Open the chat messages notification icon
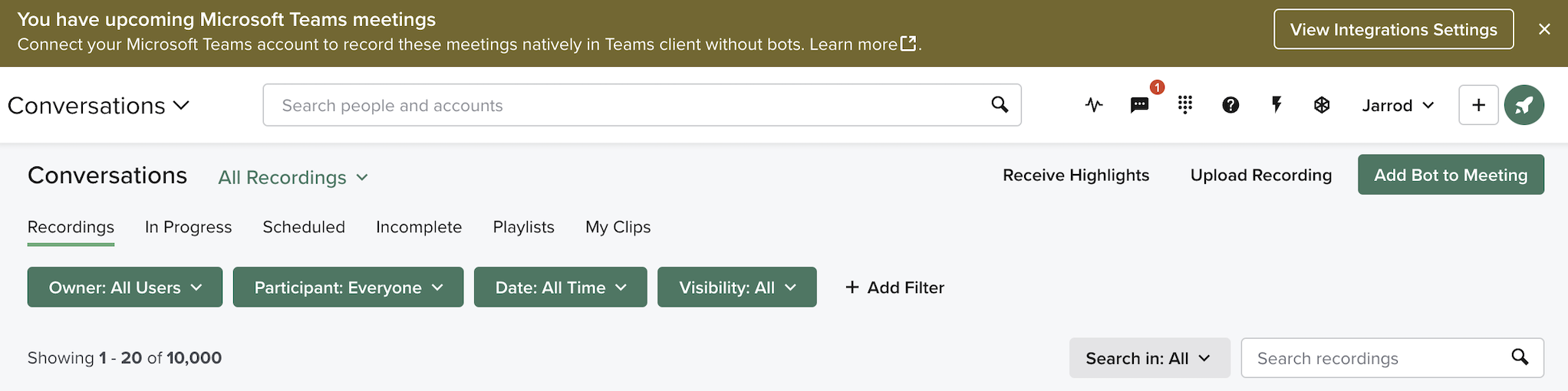The image size is (1568, 391). click(x=1140, y=105)
